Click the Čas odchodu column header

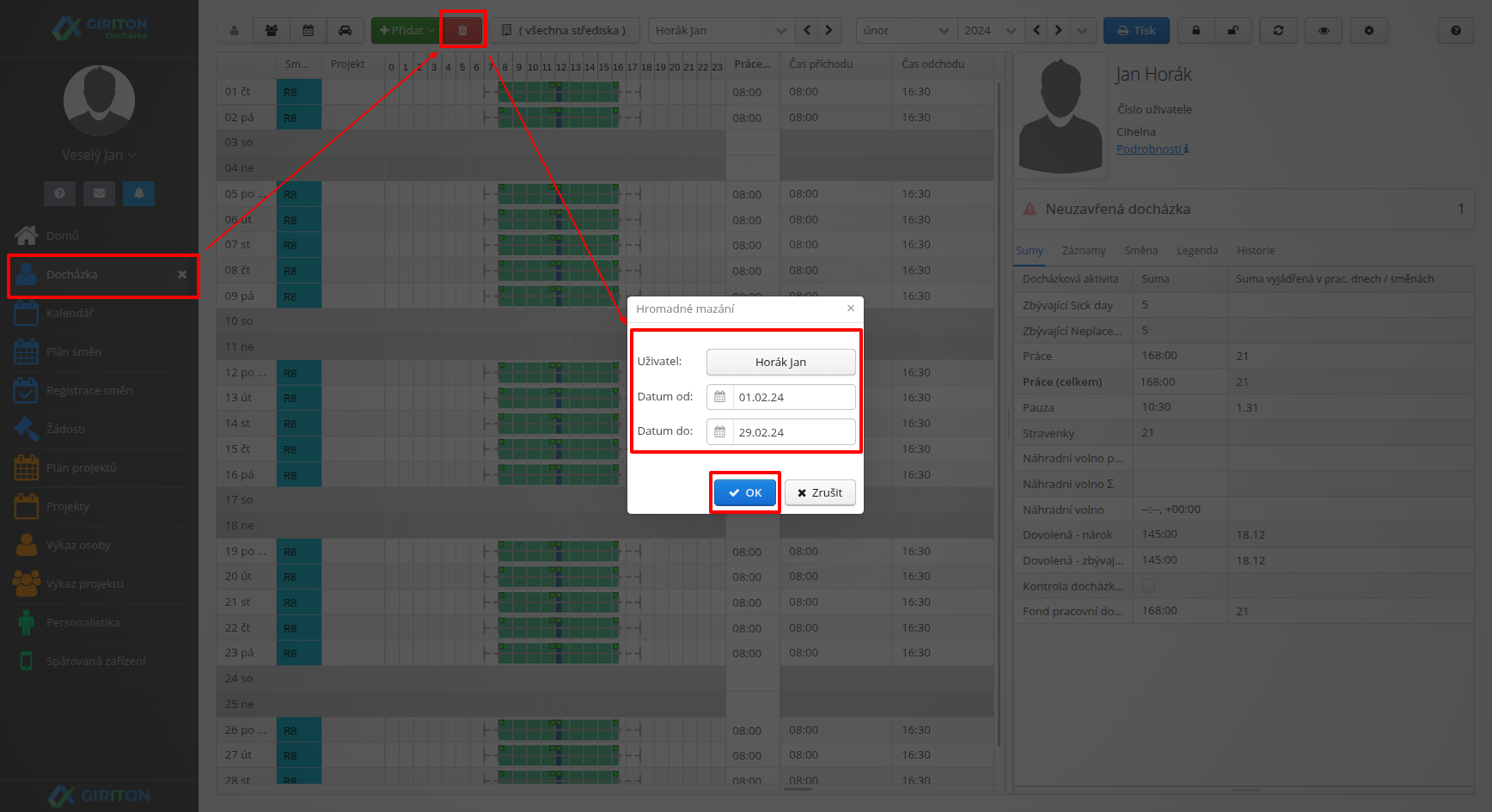coord(944,64)
